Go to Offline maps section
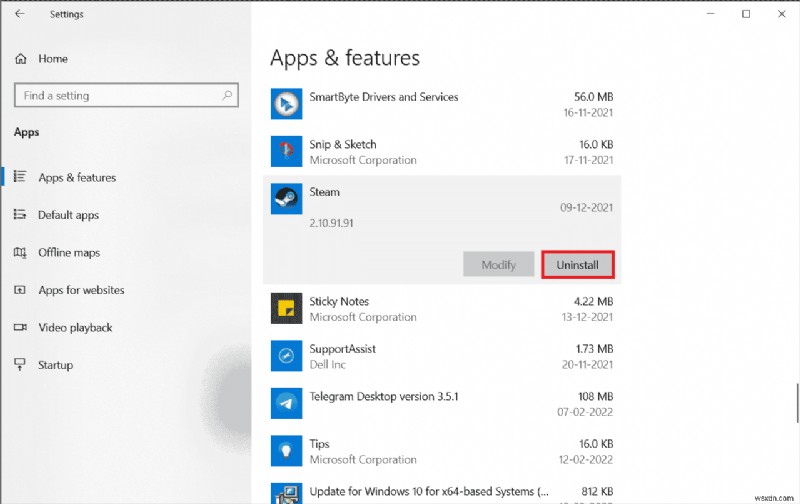 [x=69, y=253]
